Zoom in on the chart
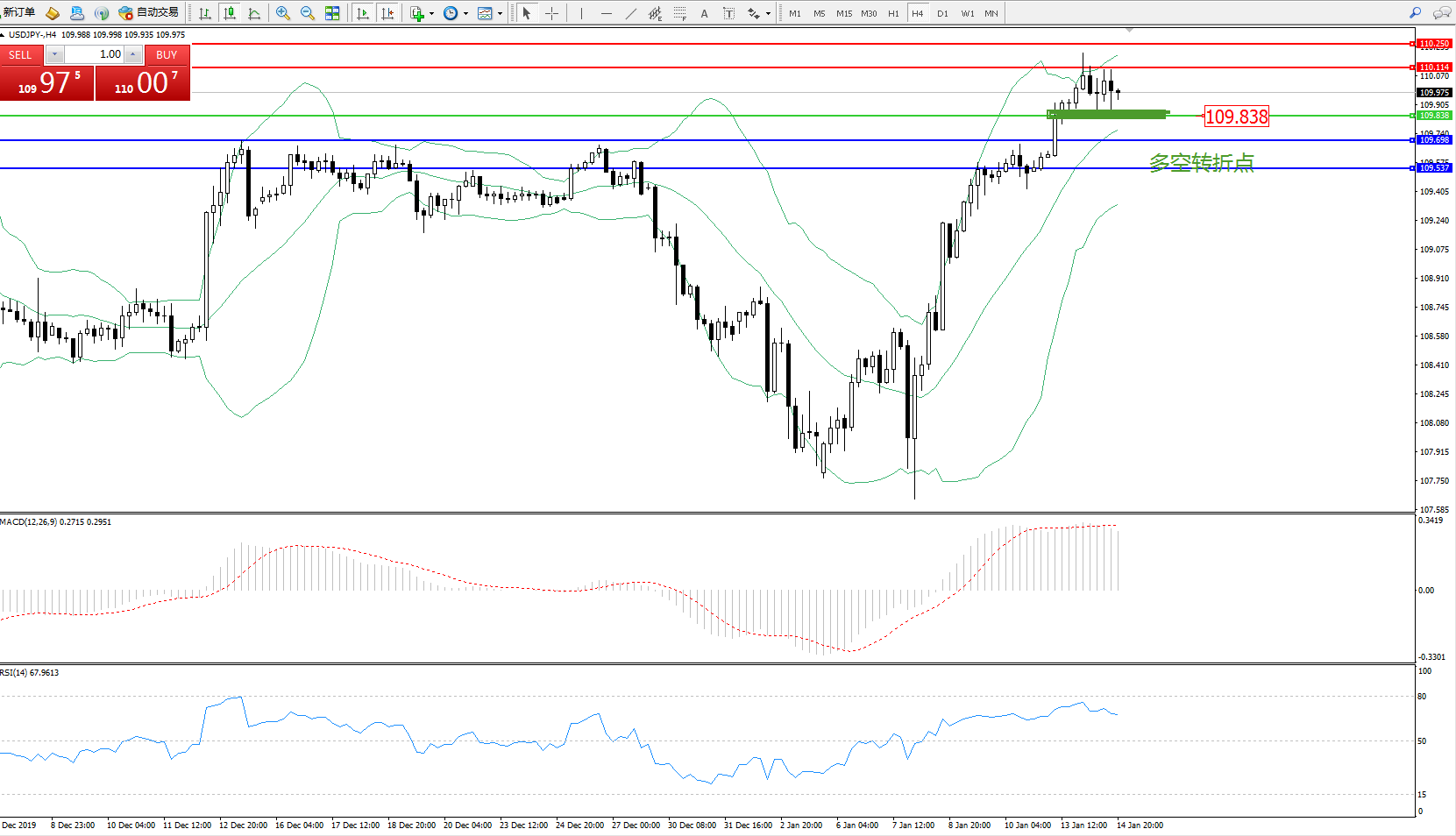The width and height of the screenshot is (1456, 836). point(282,13)
